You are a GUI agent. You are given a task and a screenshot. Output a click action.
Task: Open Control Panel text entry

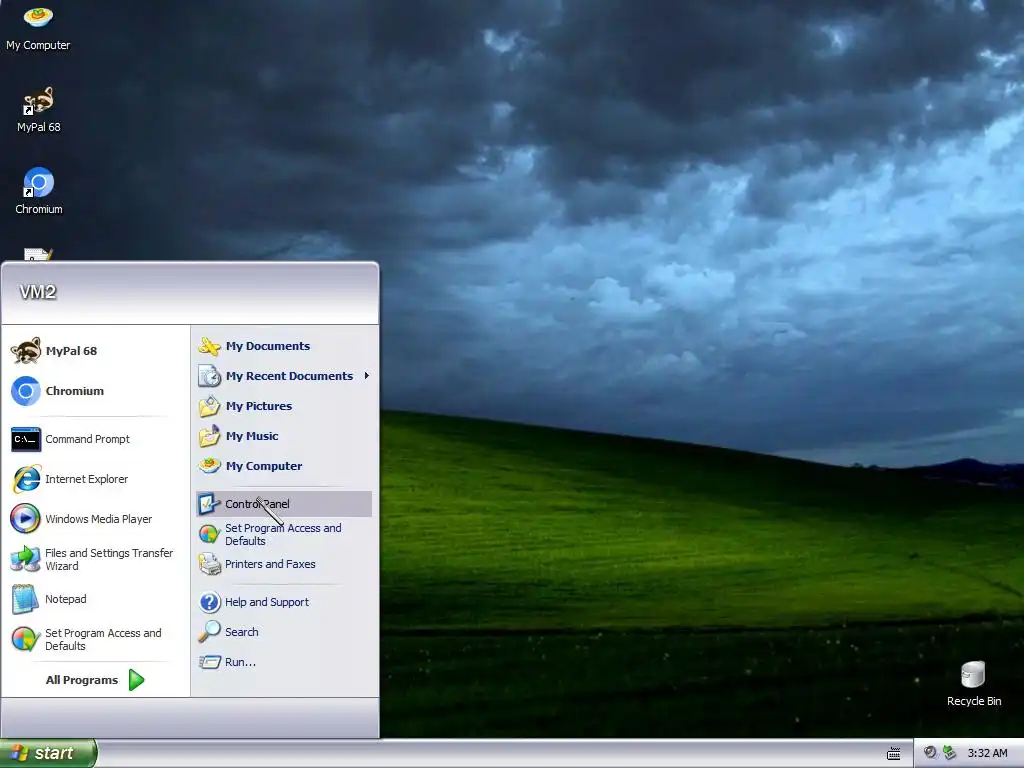click(x=257, y=504)
